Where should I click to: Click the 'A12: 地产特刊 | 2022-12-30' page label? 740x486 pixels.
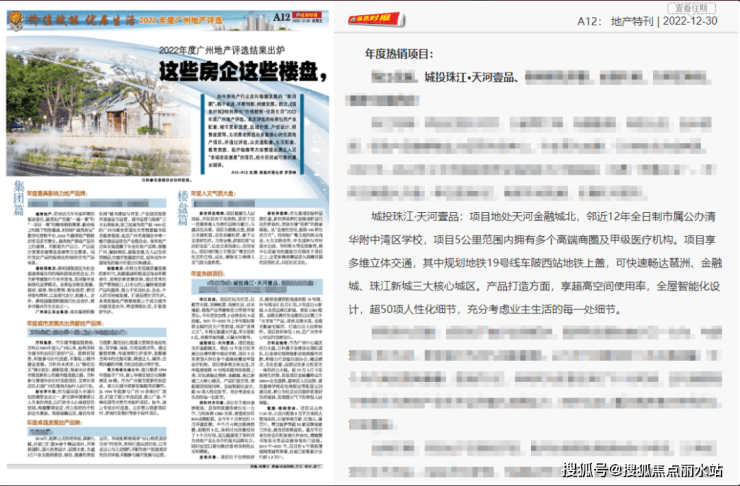tap(647, 21)
